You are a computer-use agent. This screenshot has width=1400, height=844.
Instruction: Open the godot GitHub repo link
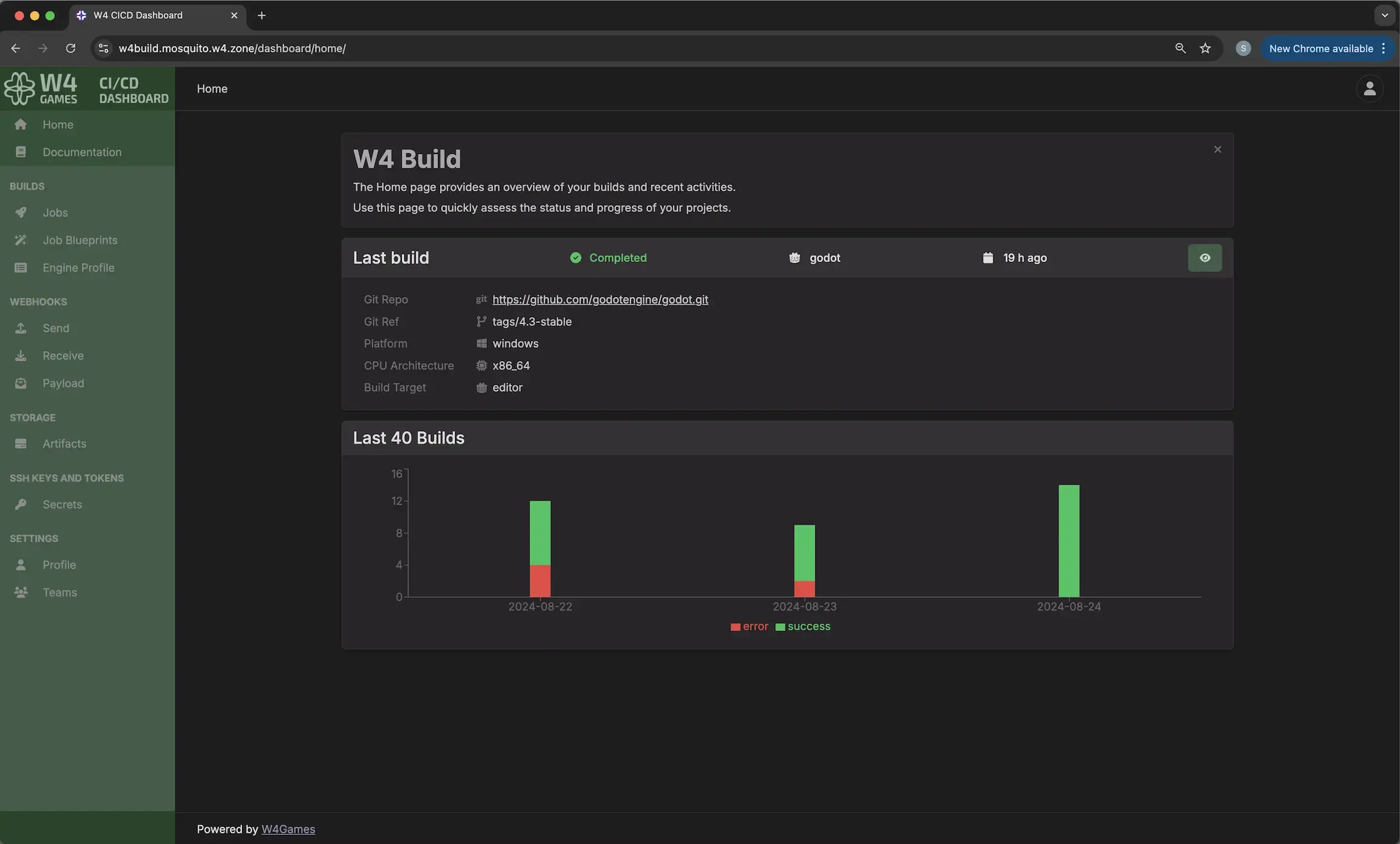(600, 299)
